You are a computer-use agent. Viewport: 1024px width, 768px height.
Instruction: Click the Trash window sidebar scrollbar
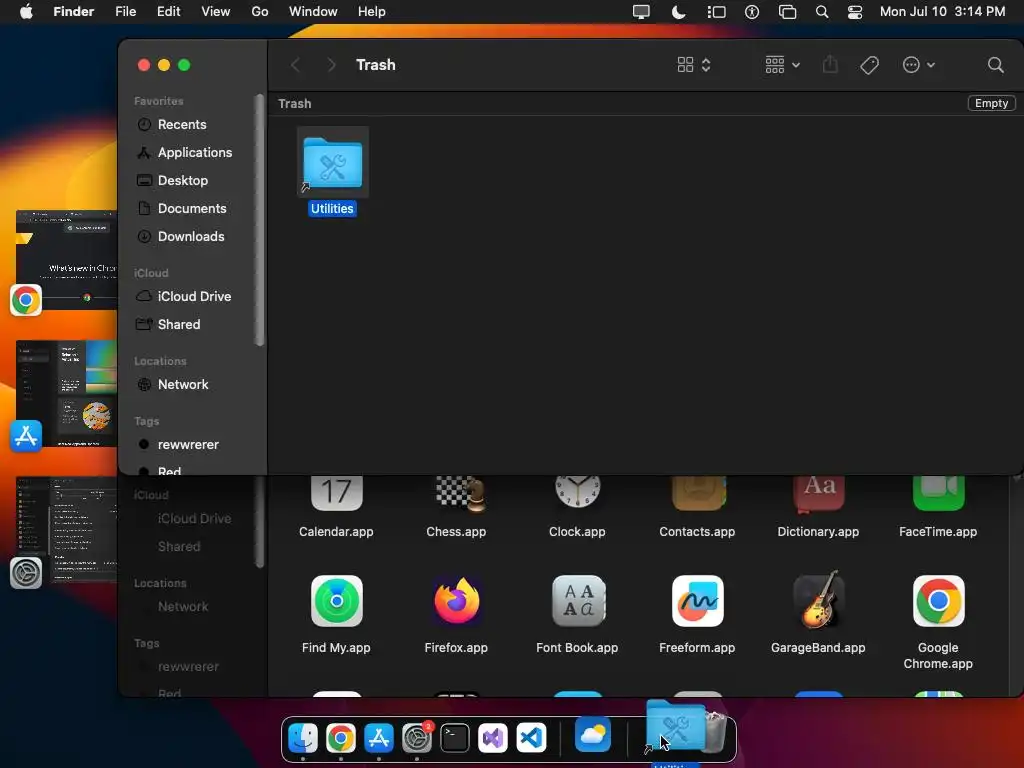click(259, 220)
